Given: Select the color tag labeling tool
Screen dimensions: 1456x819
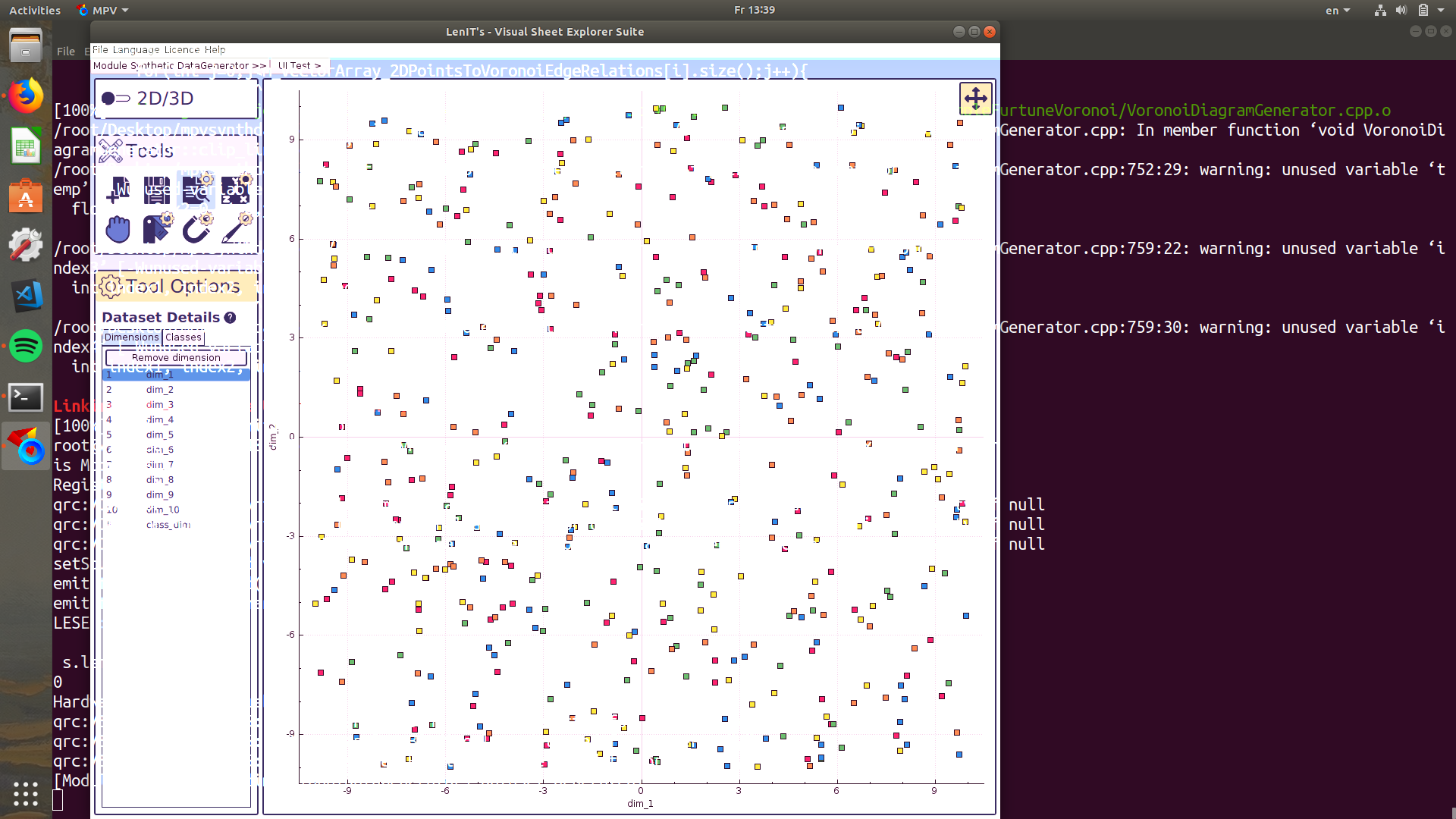Looking at the screenshot, I should pyautogui.click(x=157, y=229).
